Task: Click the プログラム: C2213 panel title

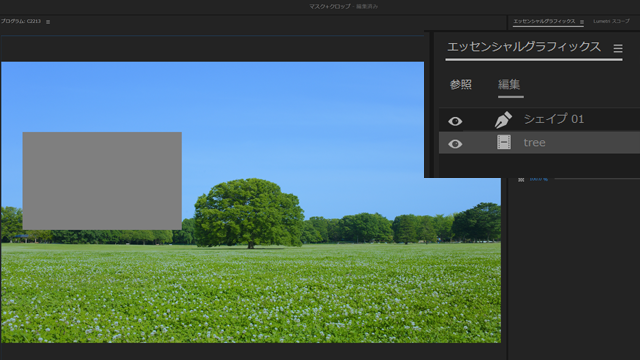Action: [21, 21]
